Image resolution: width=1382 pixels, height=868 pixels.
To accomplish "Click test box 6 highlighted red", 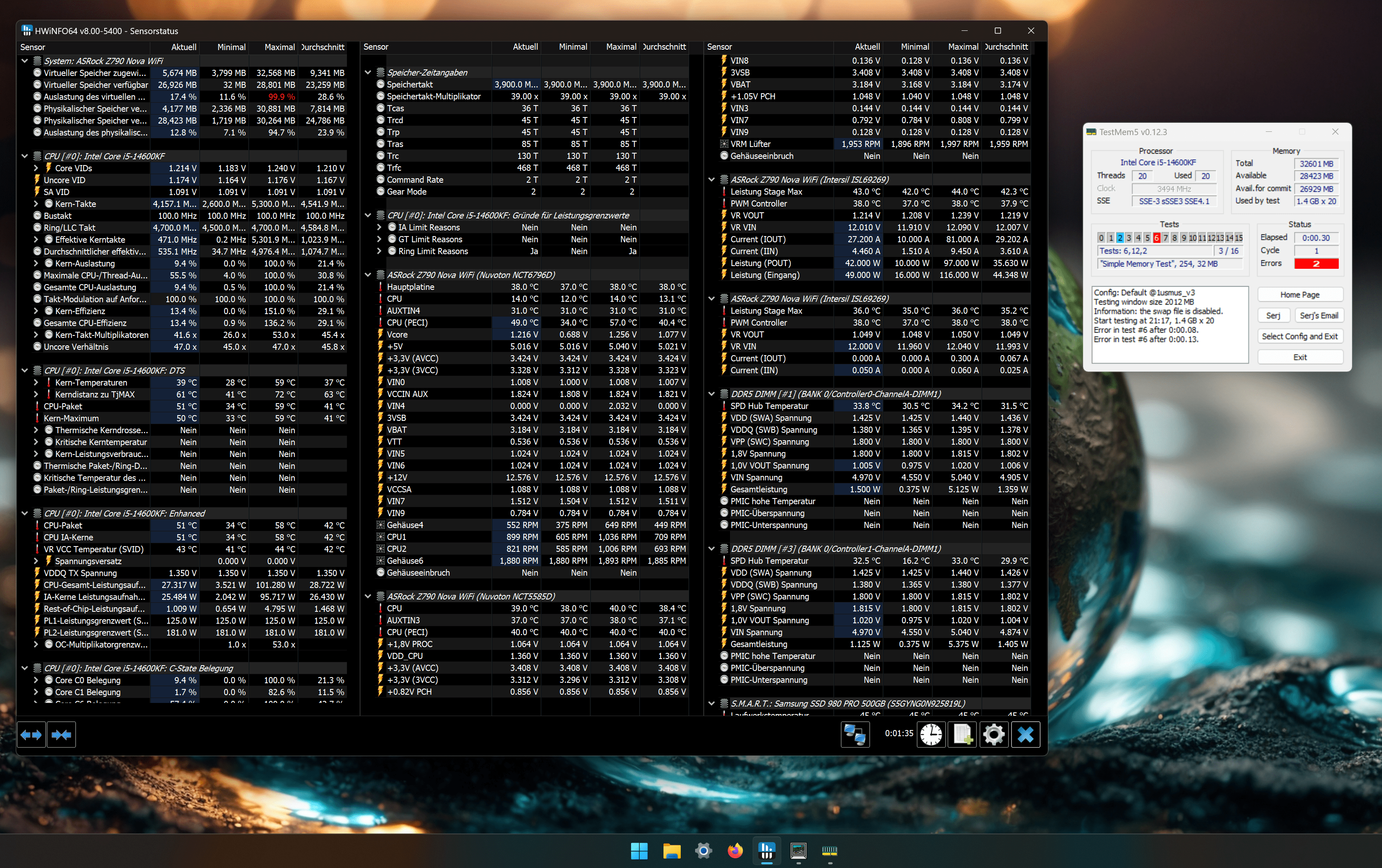I will [x=1157, y=238].
